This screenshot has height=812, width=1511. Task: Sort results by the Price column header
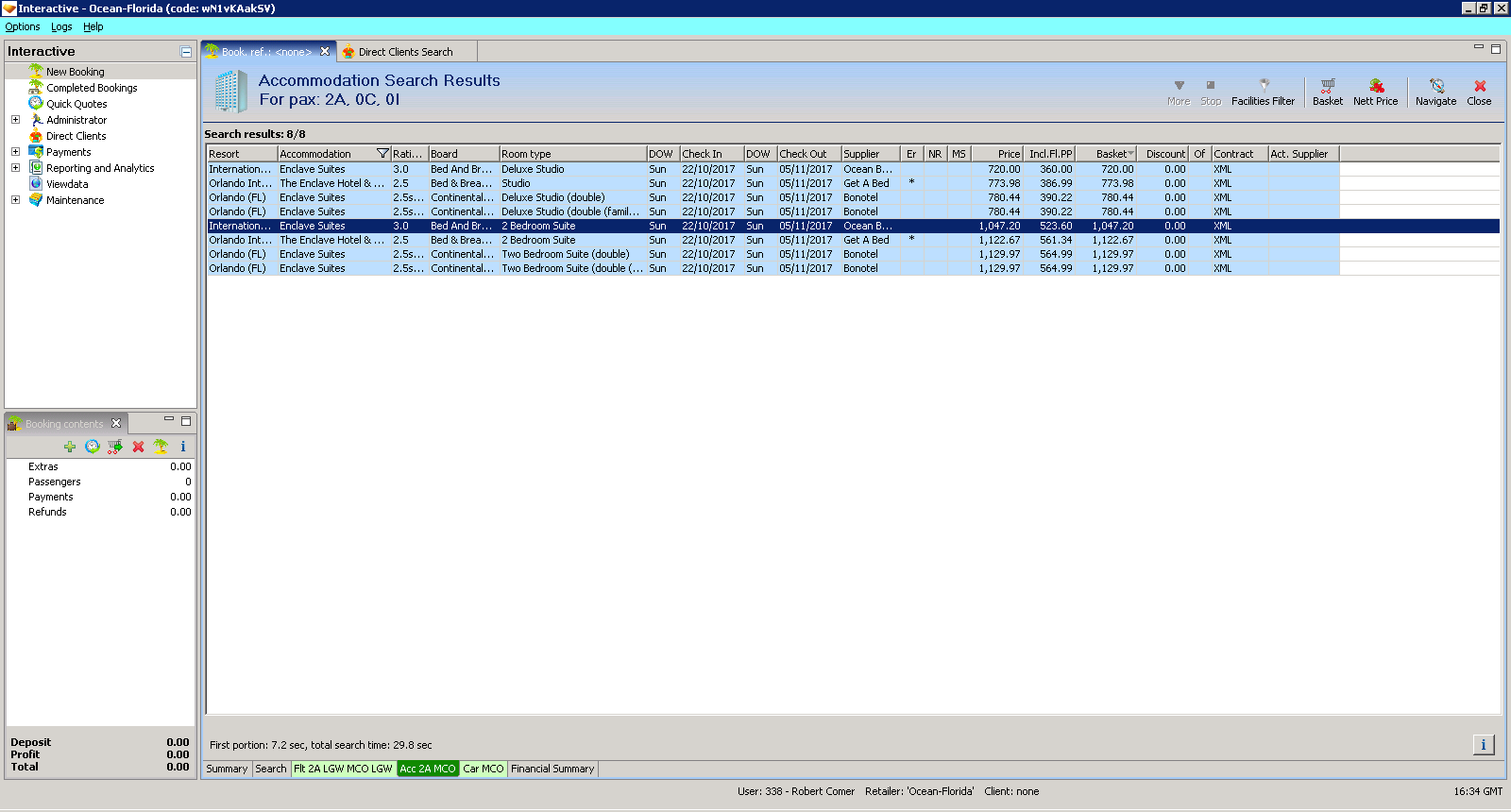tap(999, 154)
